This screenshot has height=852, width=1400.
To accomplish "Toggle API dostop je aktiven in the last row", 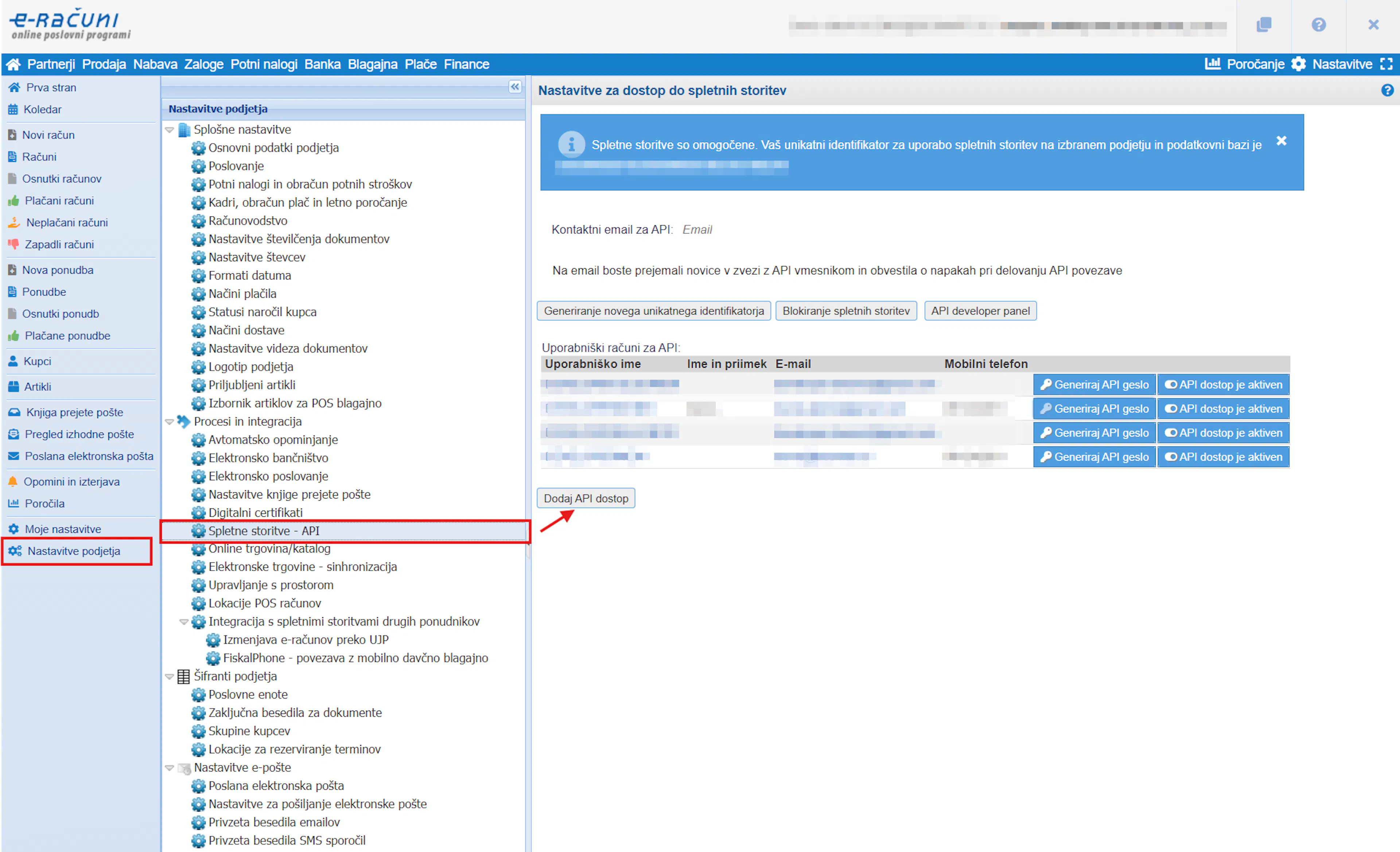I will click(1223, 457).
